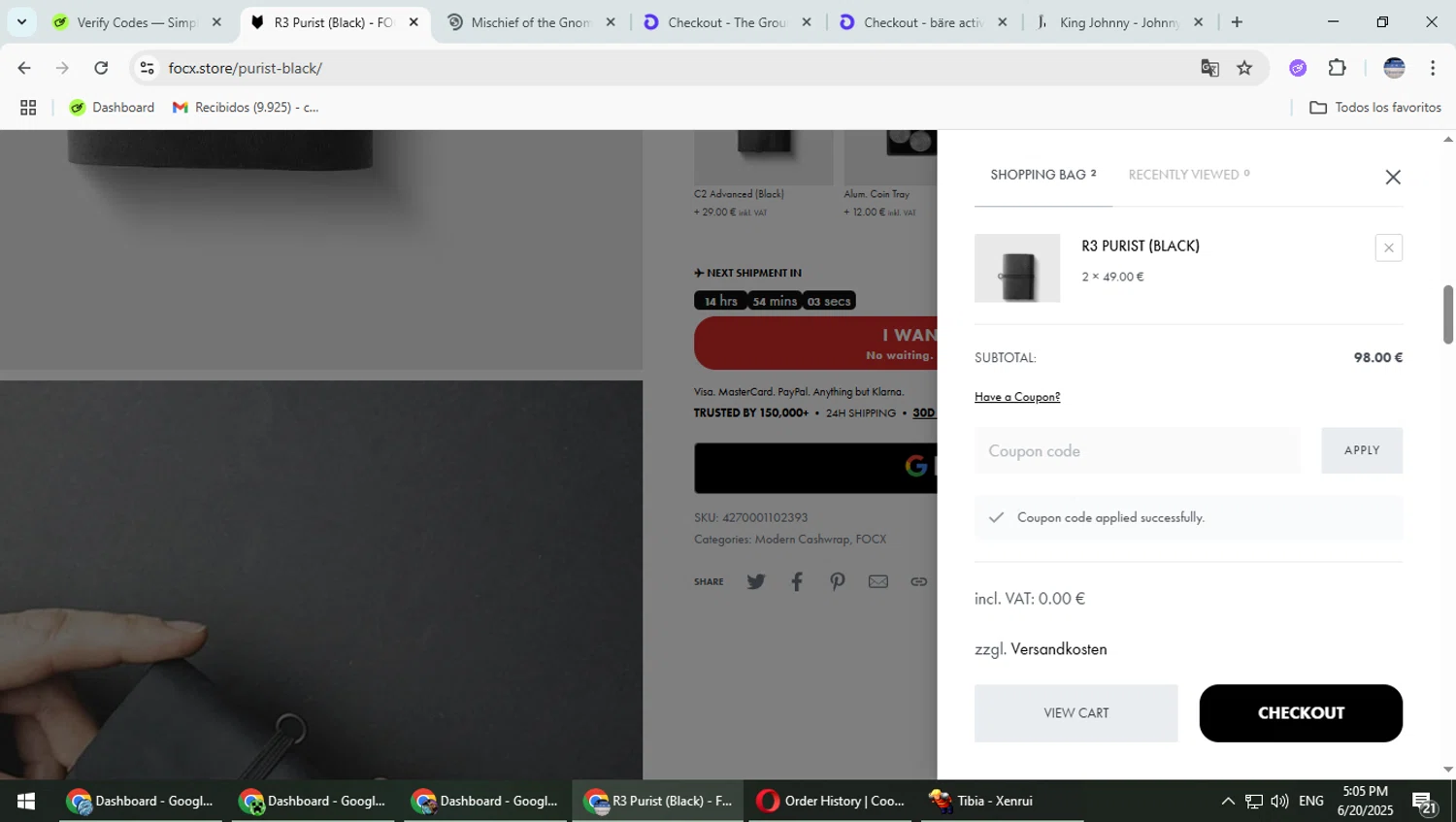
Task: Copy the product link via the share chain icon
Action: tap(918, 581)
